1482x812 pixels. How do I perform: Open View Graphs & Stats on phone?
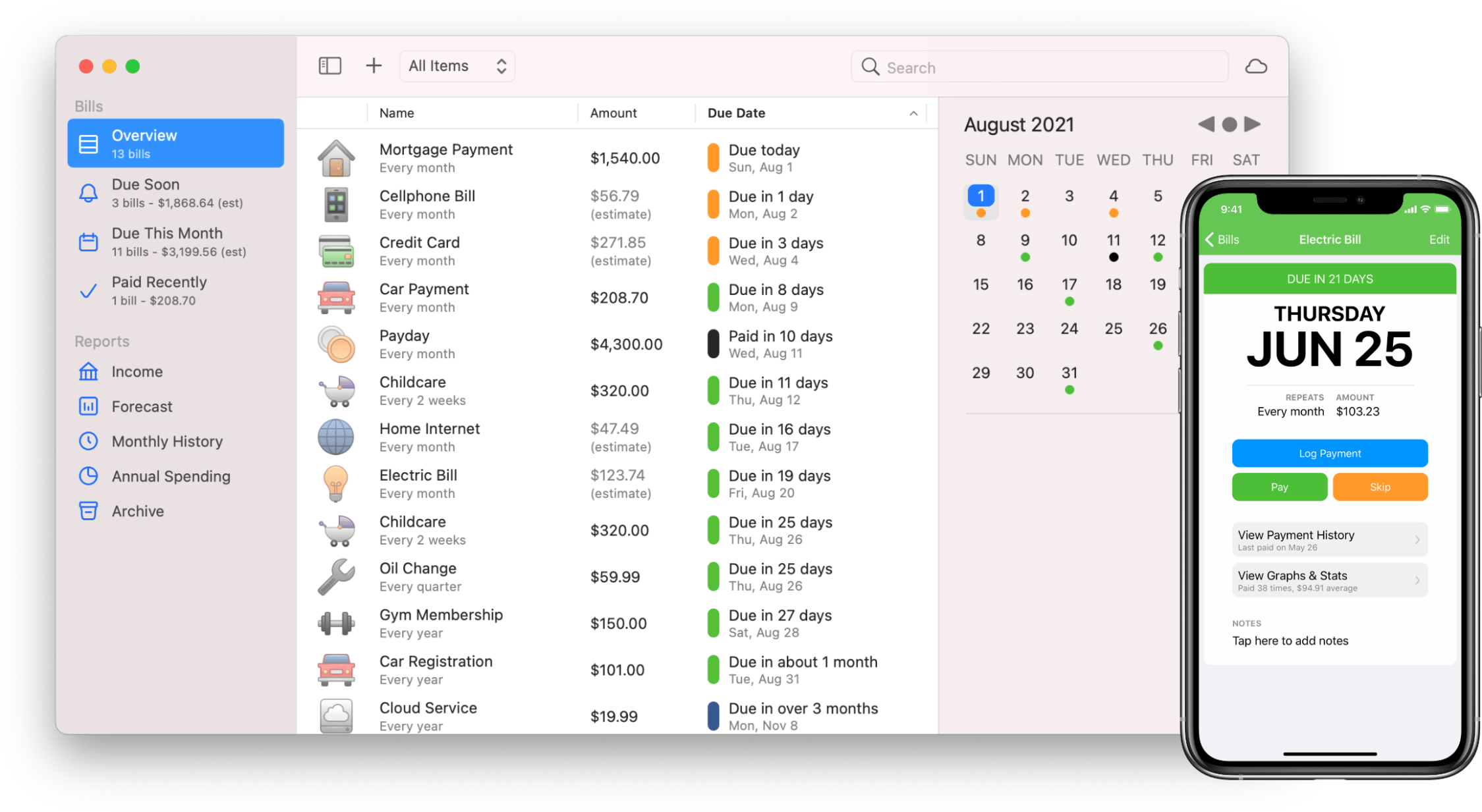coord(1329,580)
